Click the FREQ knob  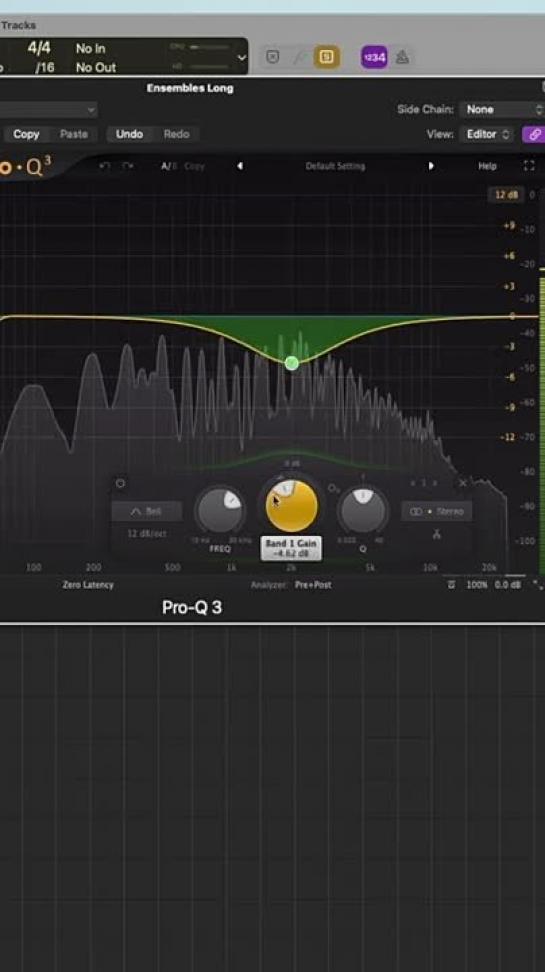(220, 511)
